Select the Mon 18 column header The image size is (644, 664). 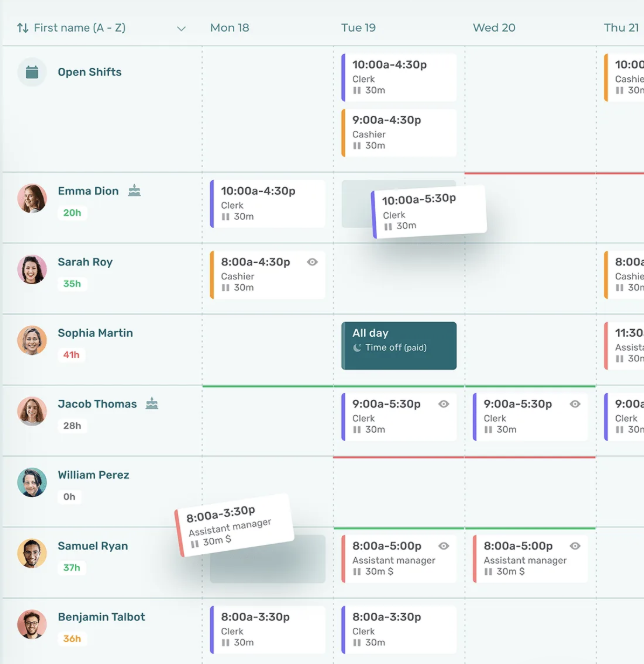pyautogui.click(x=229, y=28)
